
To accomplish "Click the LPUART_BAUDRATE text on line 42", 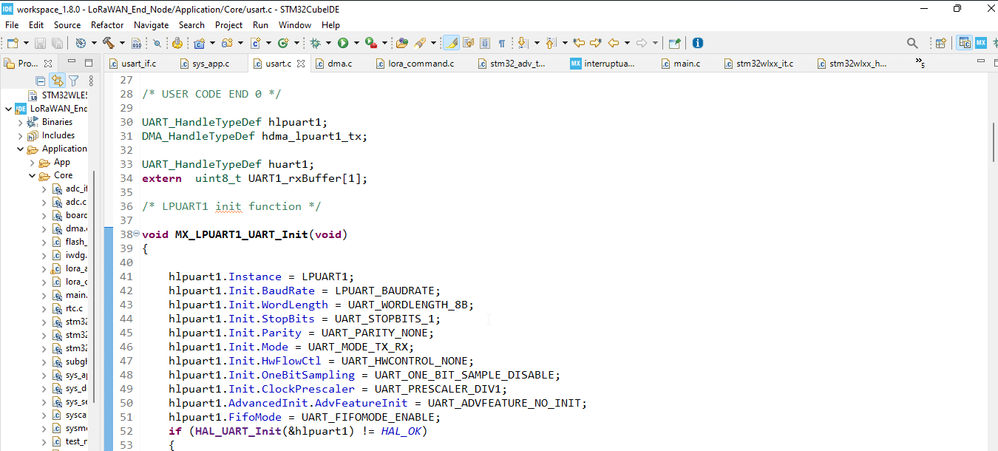I will point(383,291).
